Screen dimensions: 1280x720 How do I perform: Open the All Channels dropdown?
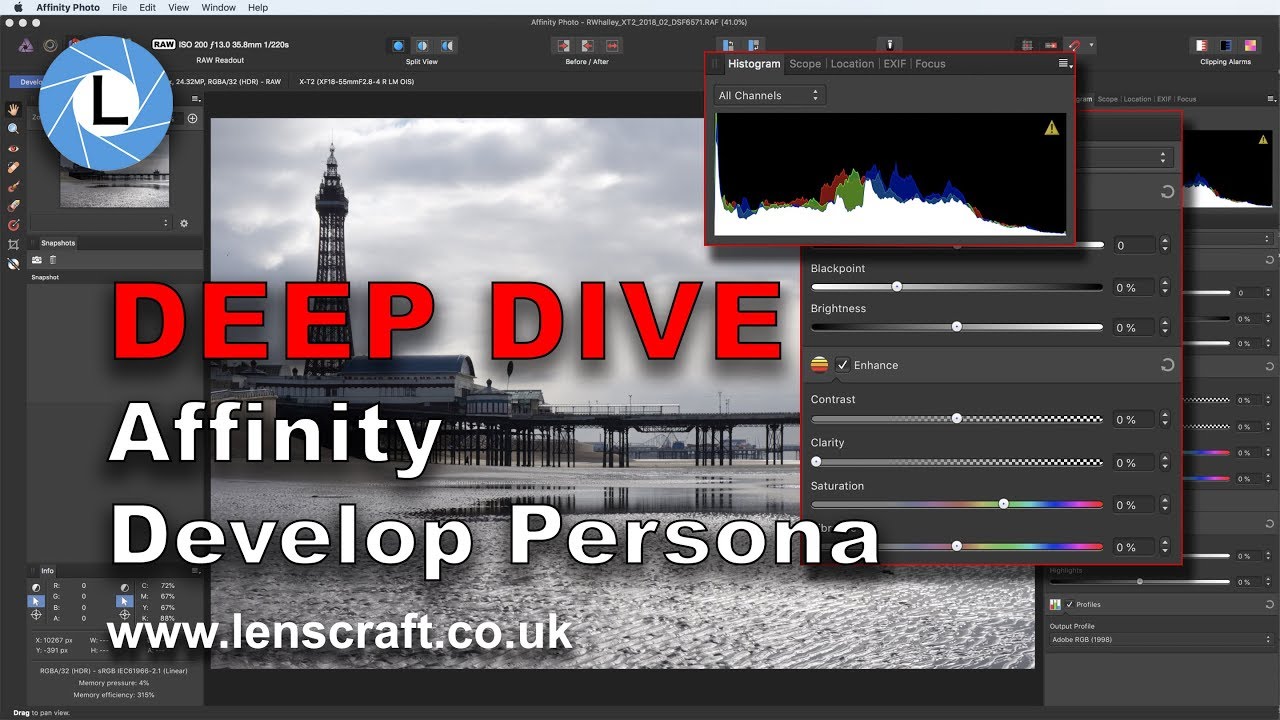pos(769,95)
